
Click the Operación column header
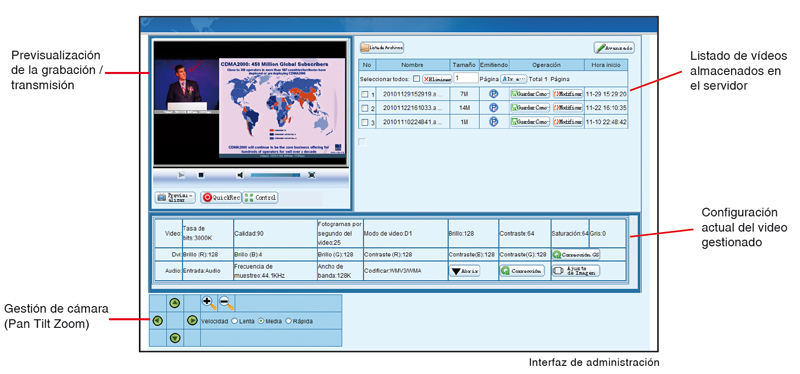[x=546, y=65]
